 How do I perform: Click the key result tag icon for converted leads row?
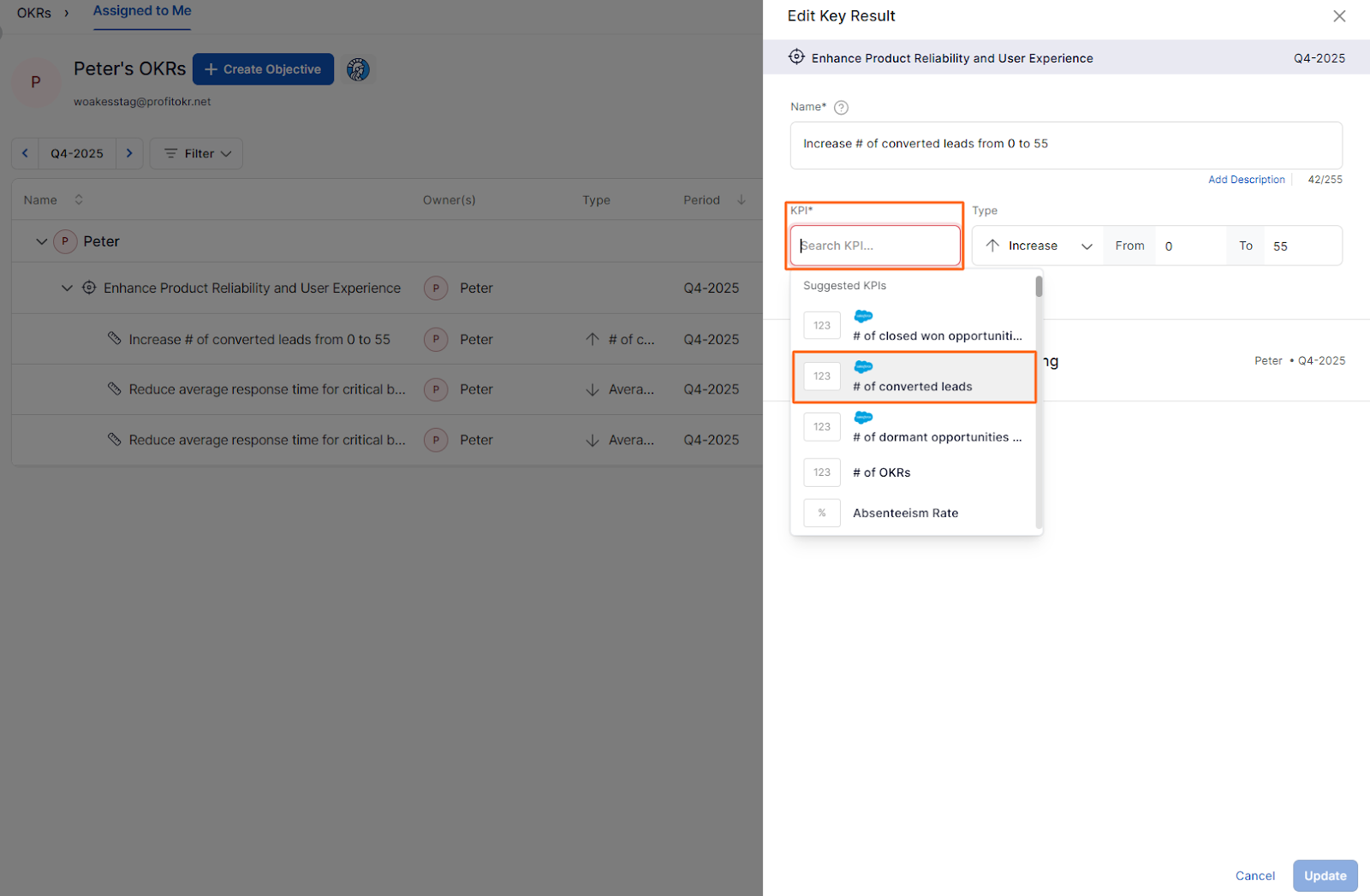[x=114, y=339]
